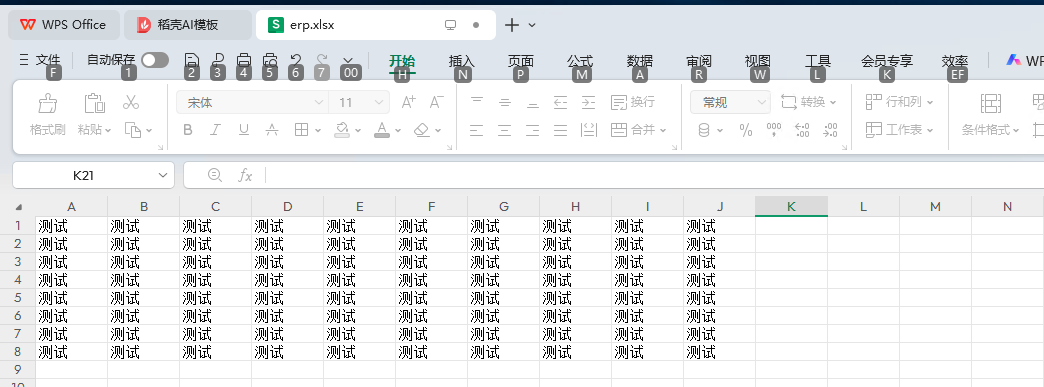Click the Borders grid icon
This screenshot has width=1044, height=387.
(x=301, y=130)
